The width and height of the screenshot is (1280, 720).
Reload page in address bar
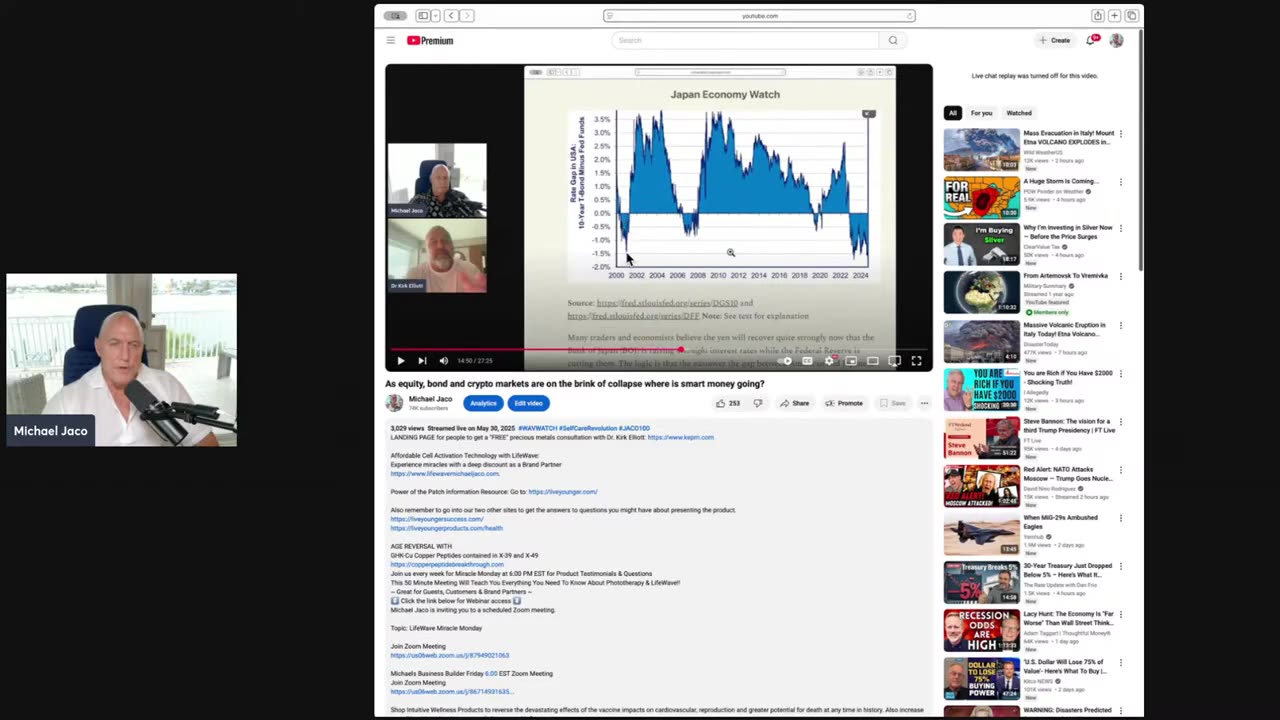tap(909, 16)
